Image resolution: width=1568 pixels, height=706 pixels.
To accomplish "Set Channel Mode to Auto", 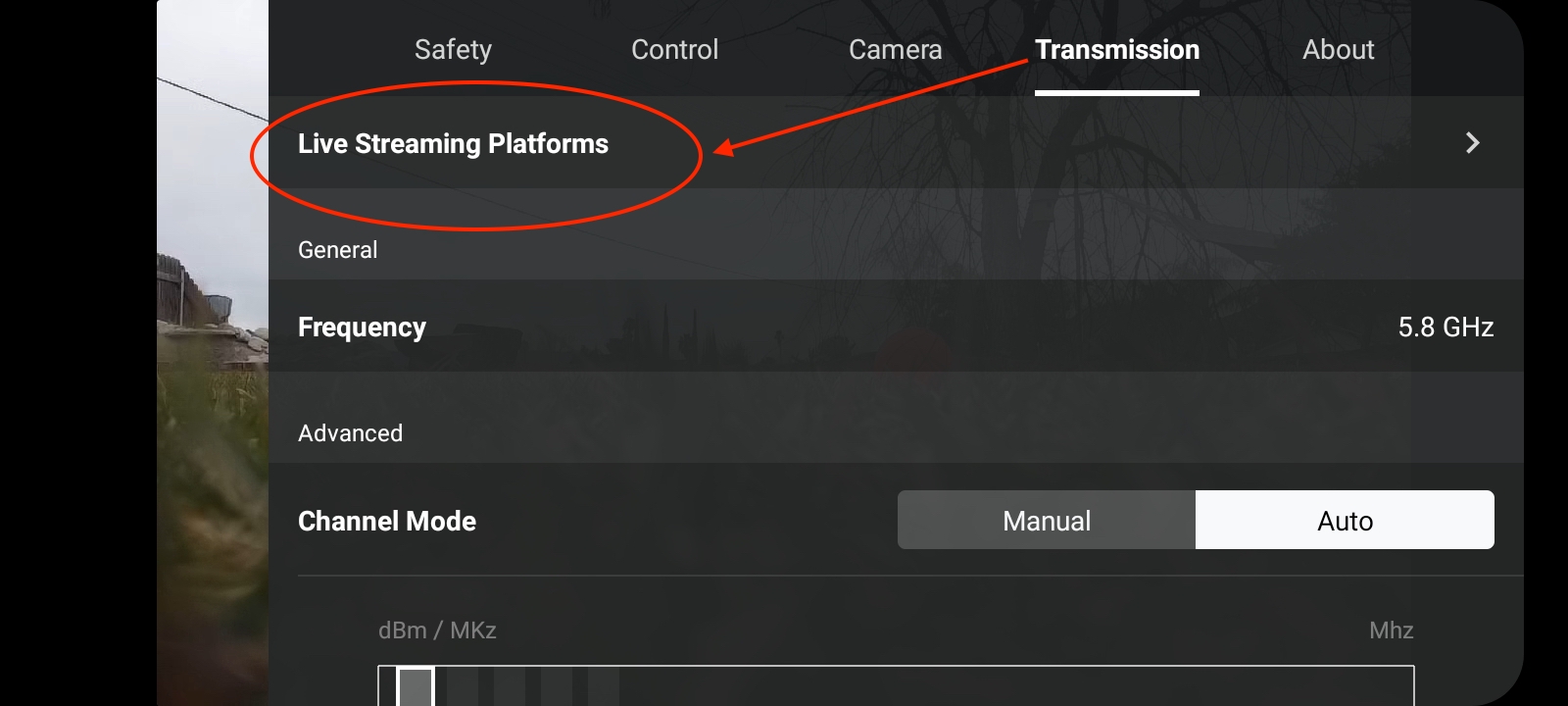I will point(1345,521).
